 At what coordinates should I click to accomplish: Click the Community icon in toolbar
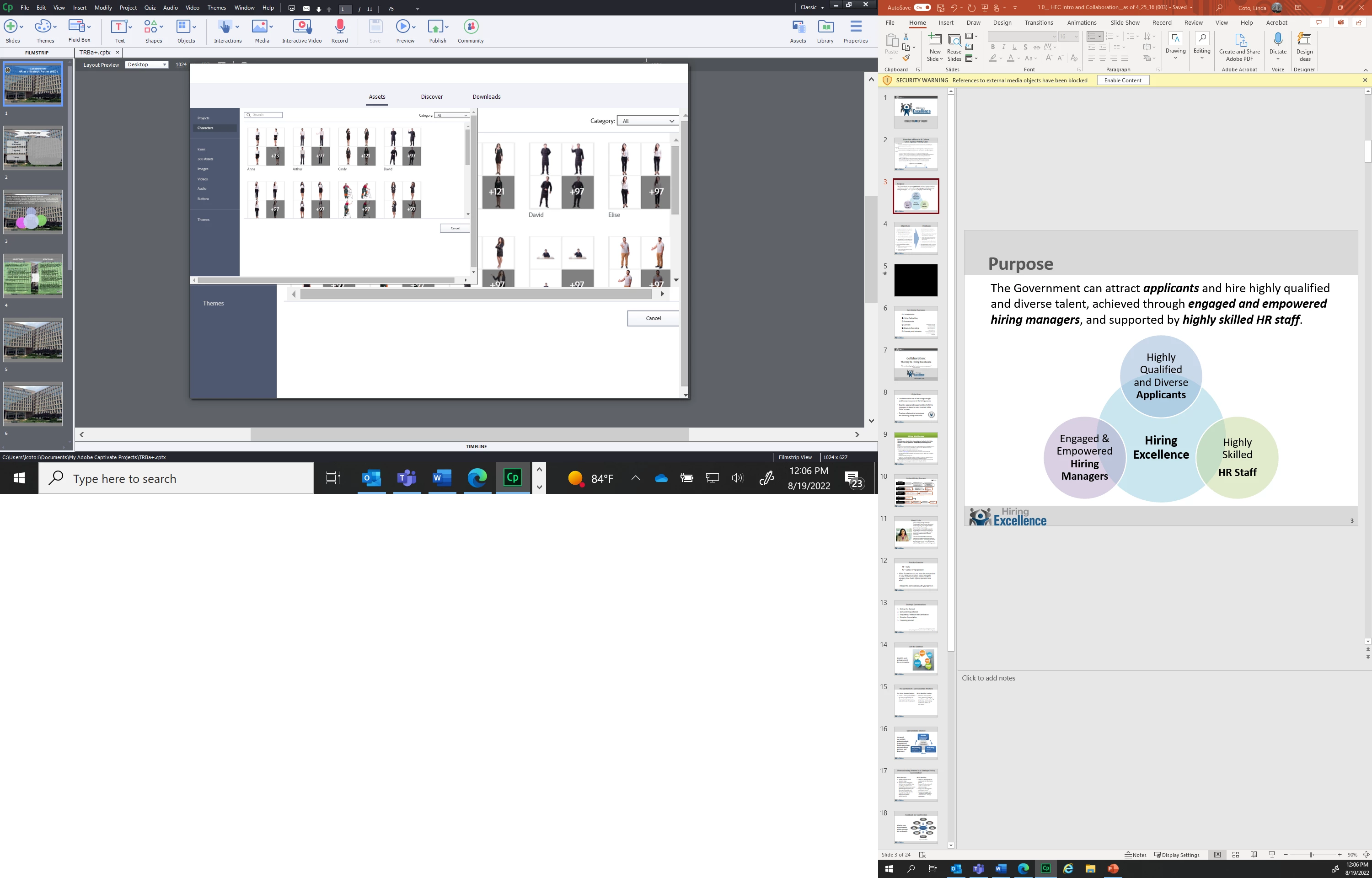point(470,27)
